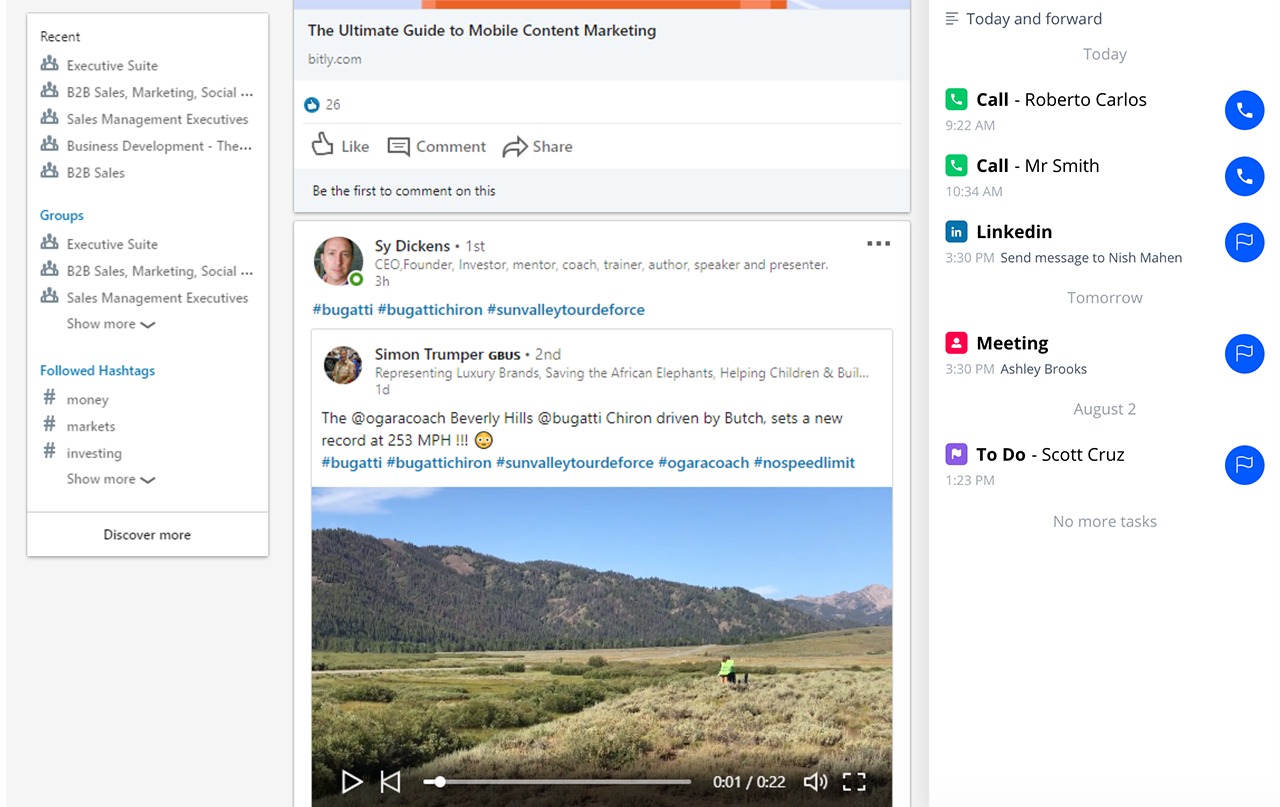This screenshot has height=807, width=1280.
Task: Toggle fullscreen mode on the video
Action: 853,781
